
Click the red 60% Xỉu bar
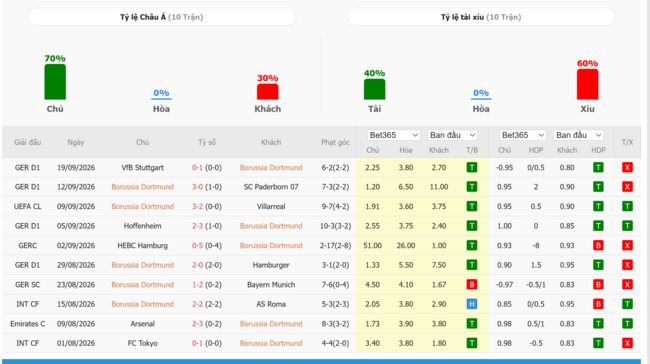click(x=587, y=84)
